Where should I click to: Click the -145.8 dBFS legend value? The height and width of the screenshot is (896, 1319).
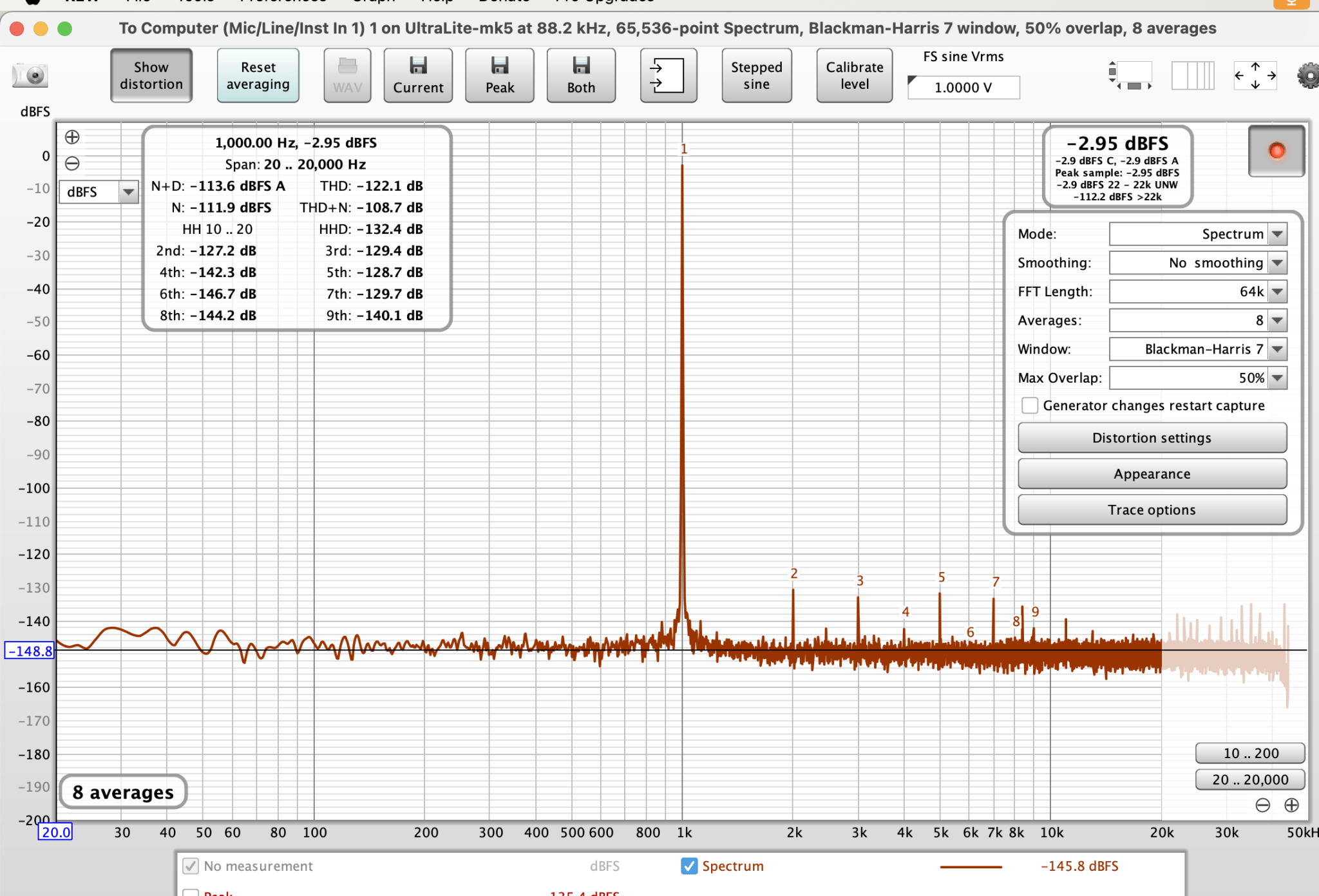tap(1079, 866)
